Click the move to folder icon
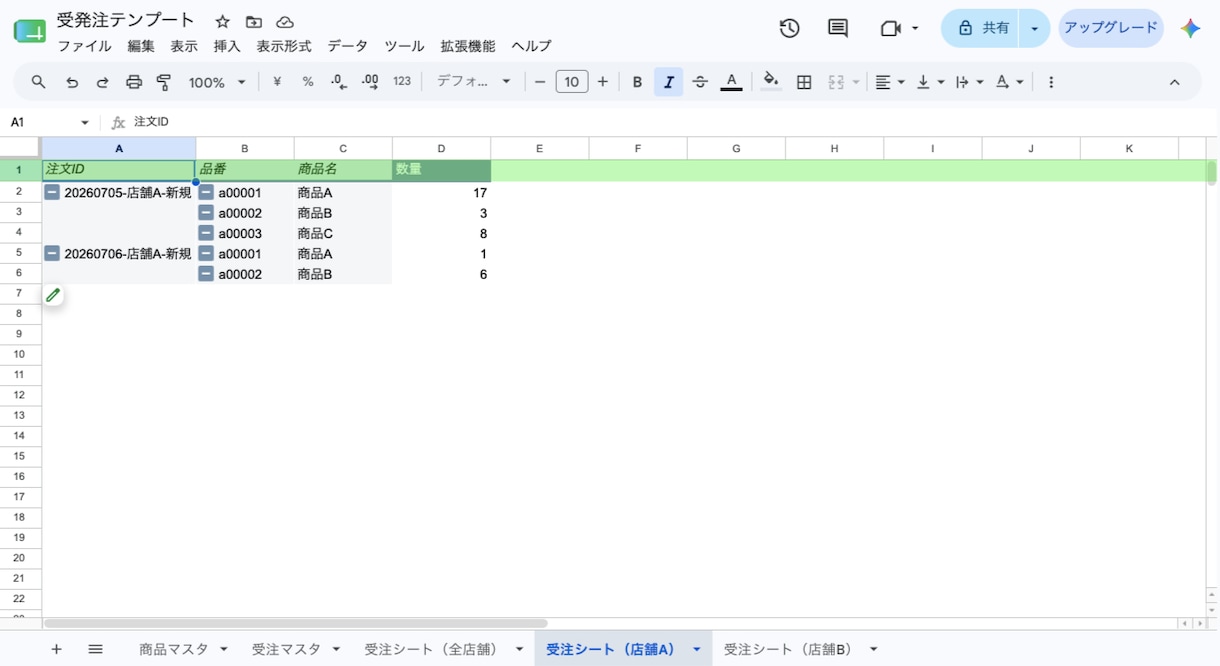This screenshot has height=666, width=1220. tap(254, 21)
